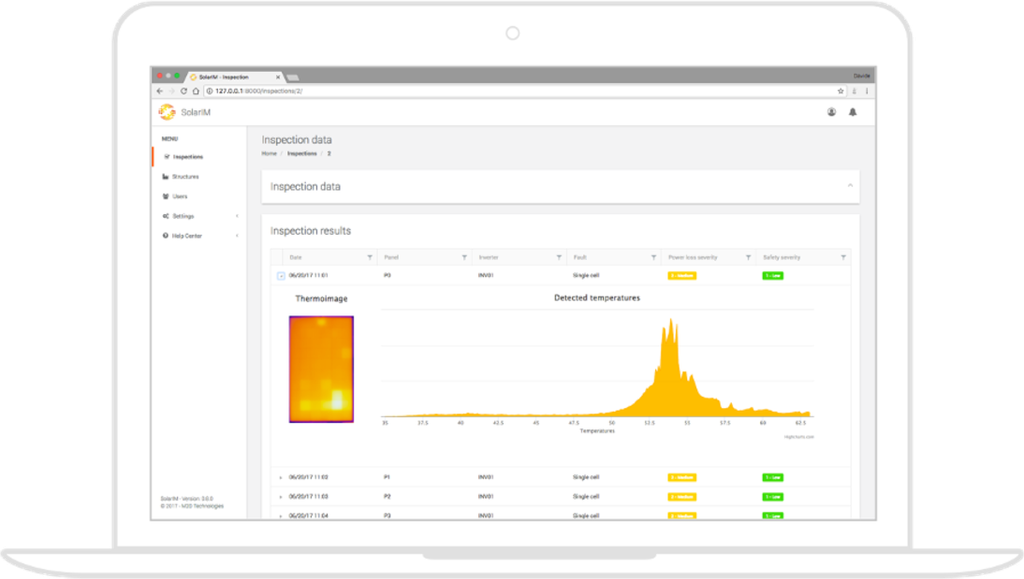
Task: Click the Power loss severity filter icon
Action: [748, 257]
